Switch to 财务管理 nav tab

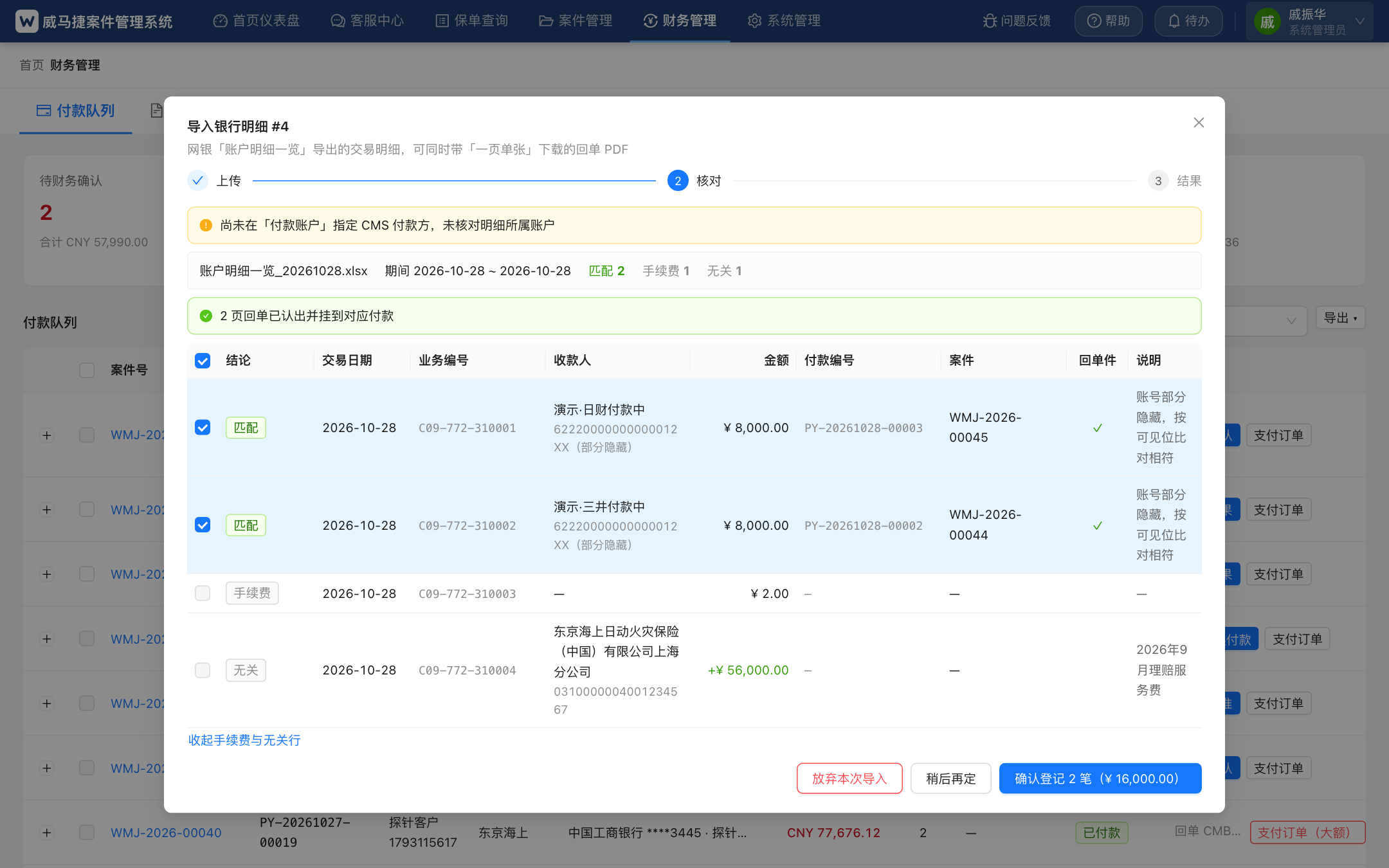(x=680, y=21)
